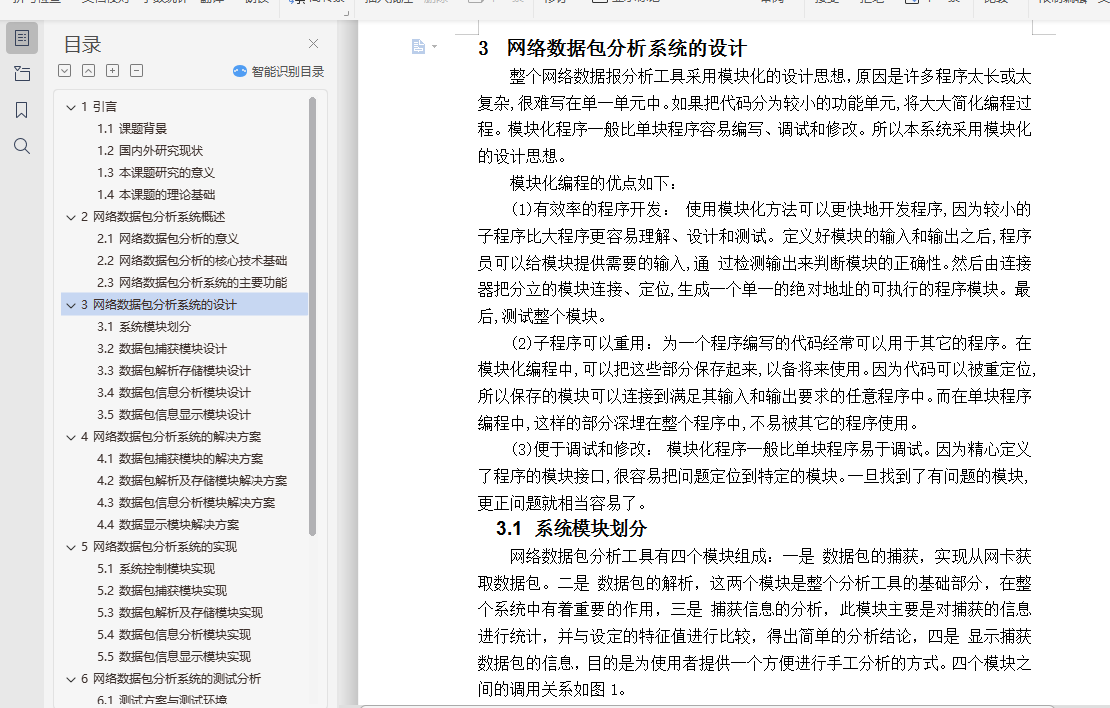Go to '5.5 数据包信息显示模块实现'
1110x708 pixels.
coord(174,656)
